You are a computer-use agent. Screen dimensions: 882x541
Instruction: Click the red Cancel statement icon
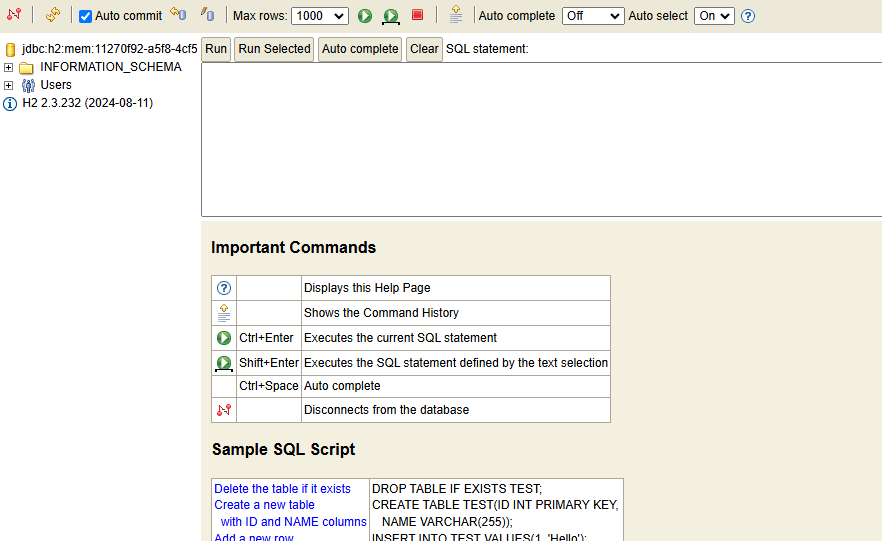(x=417, y=15)
